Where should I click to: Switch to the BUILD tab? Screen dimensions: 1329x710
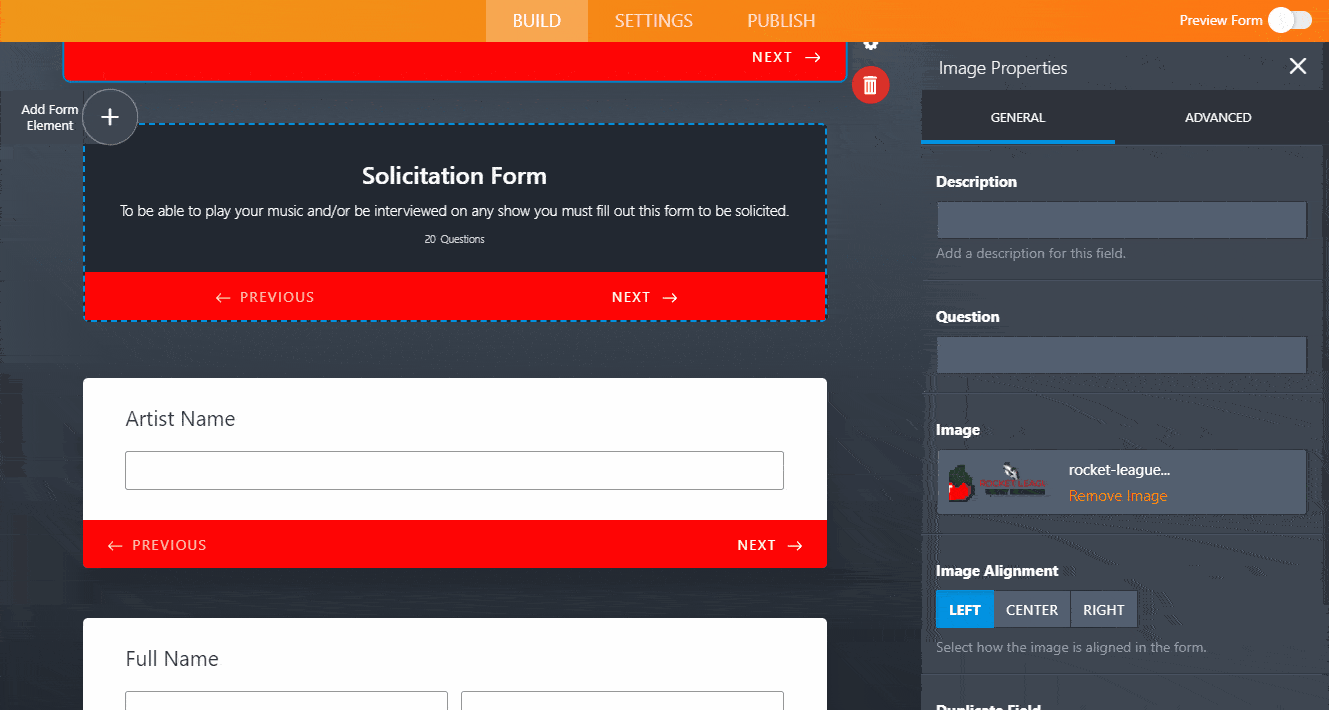[537, 21]
